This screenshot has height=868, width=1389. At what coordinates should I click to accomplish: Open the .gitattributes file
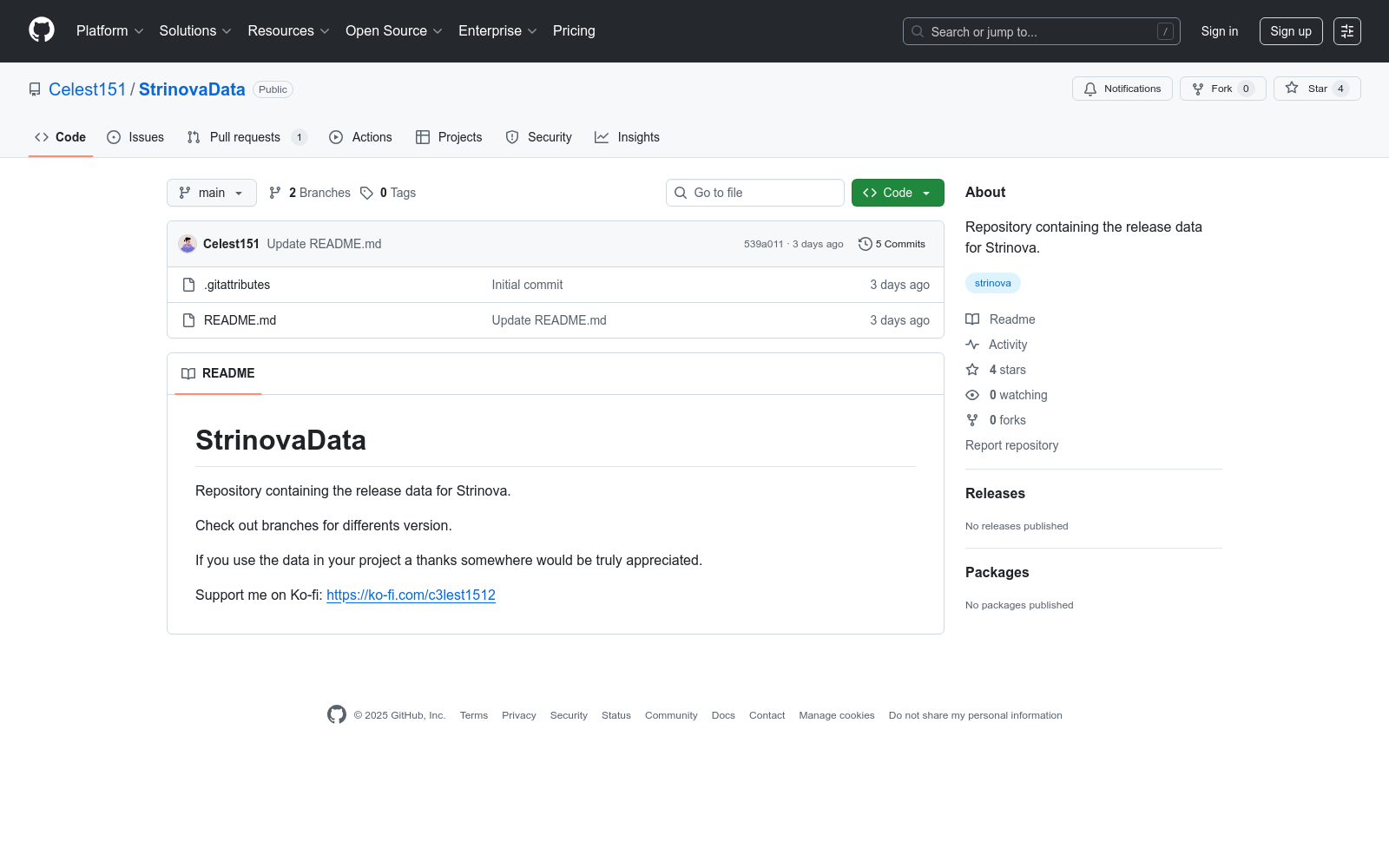[237, 285]
